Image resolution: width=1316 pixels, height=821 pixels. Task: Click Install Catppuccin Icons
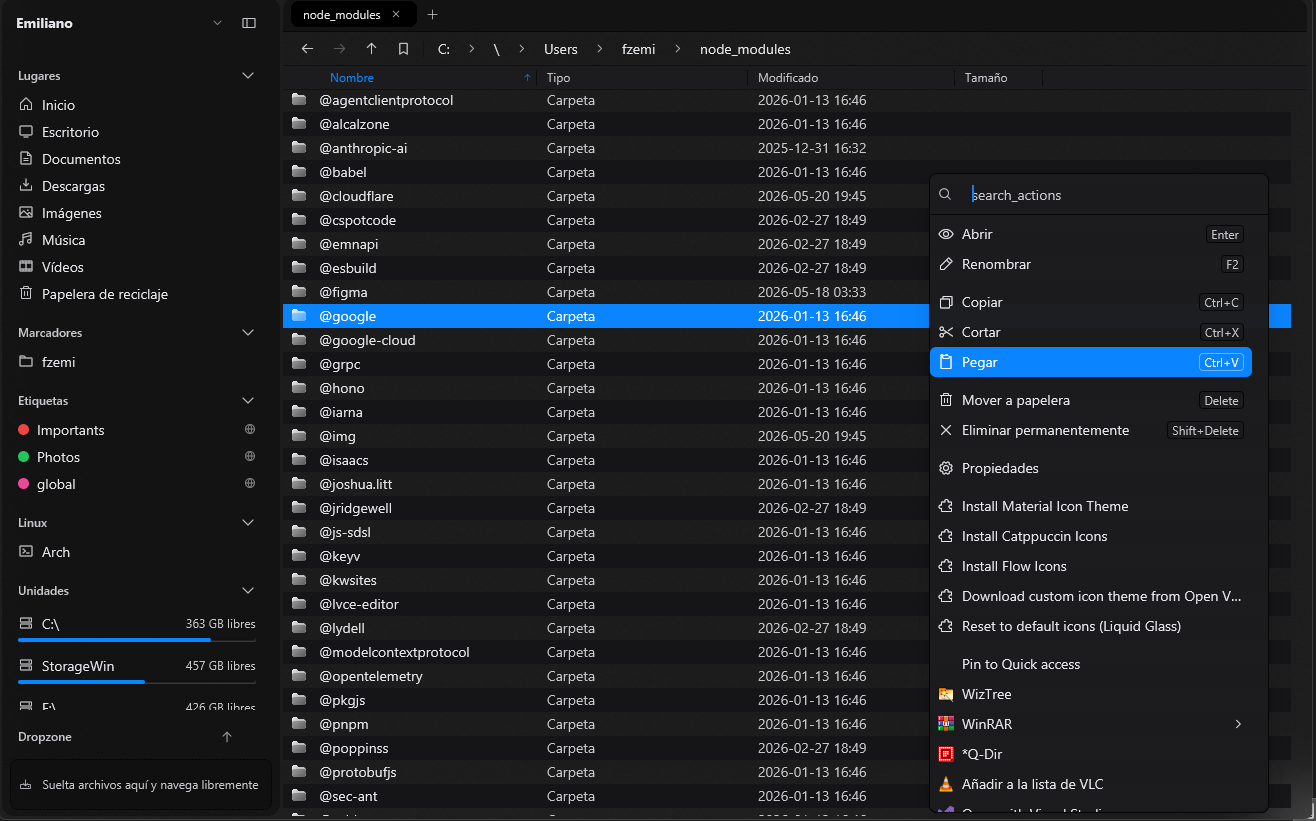tap(1091, 537)
